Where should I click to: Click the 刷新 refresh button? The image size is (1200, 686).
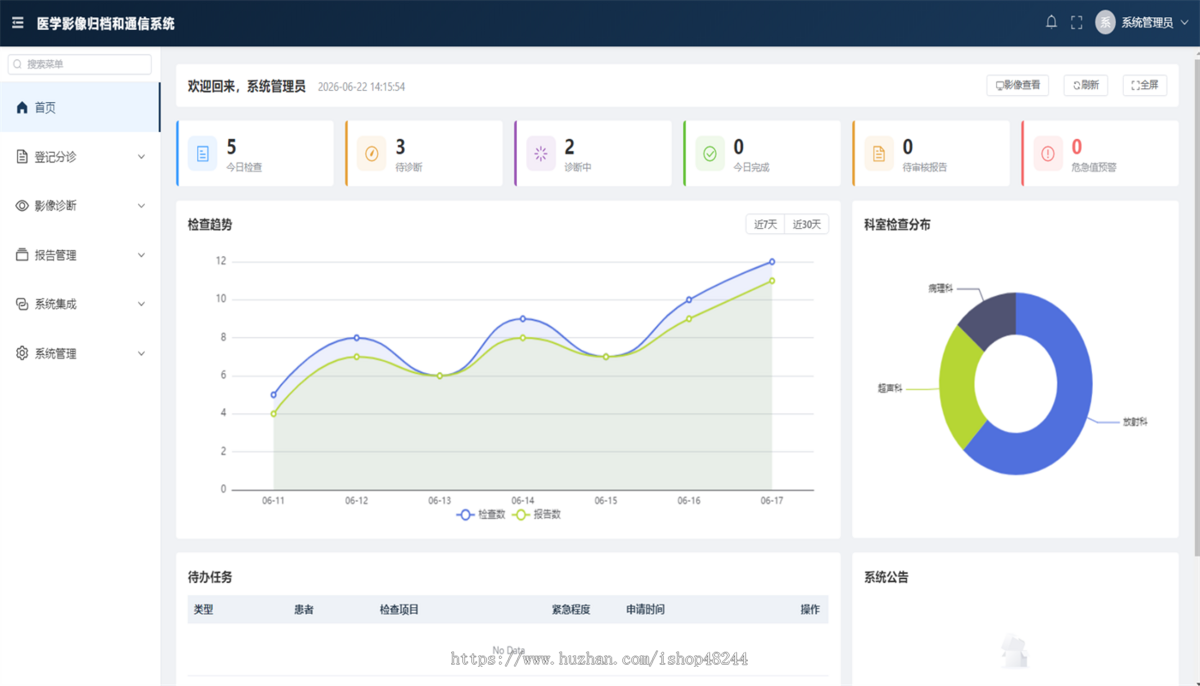click(x=1085, y=85)
